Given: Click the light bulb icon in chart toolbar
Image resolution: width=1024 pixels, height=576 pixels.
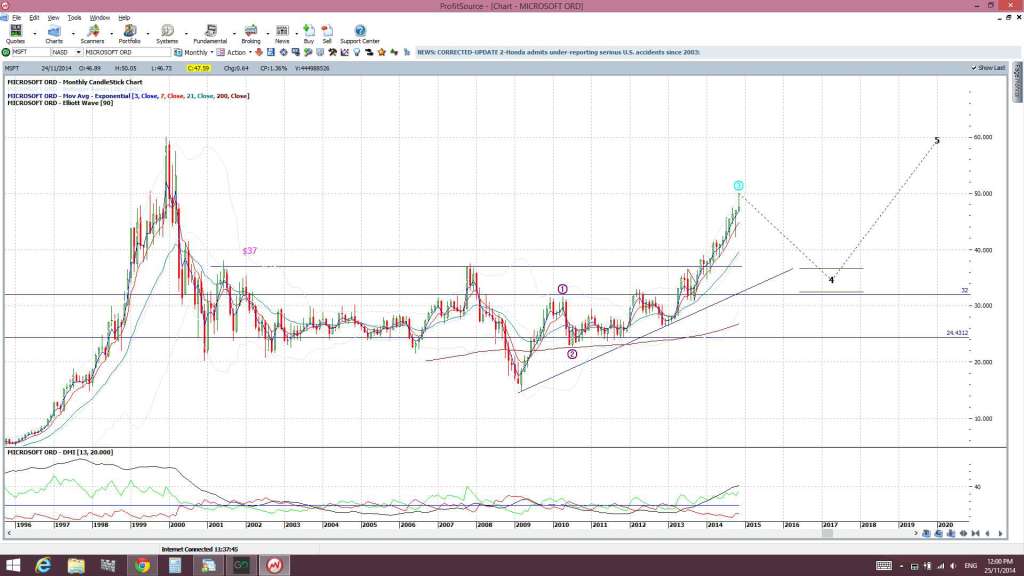Looking at the screenshot, I should click(x=357, y=52).
